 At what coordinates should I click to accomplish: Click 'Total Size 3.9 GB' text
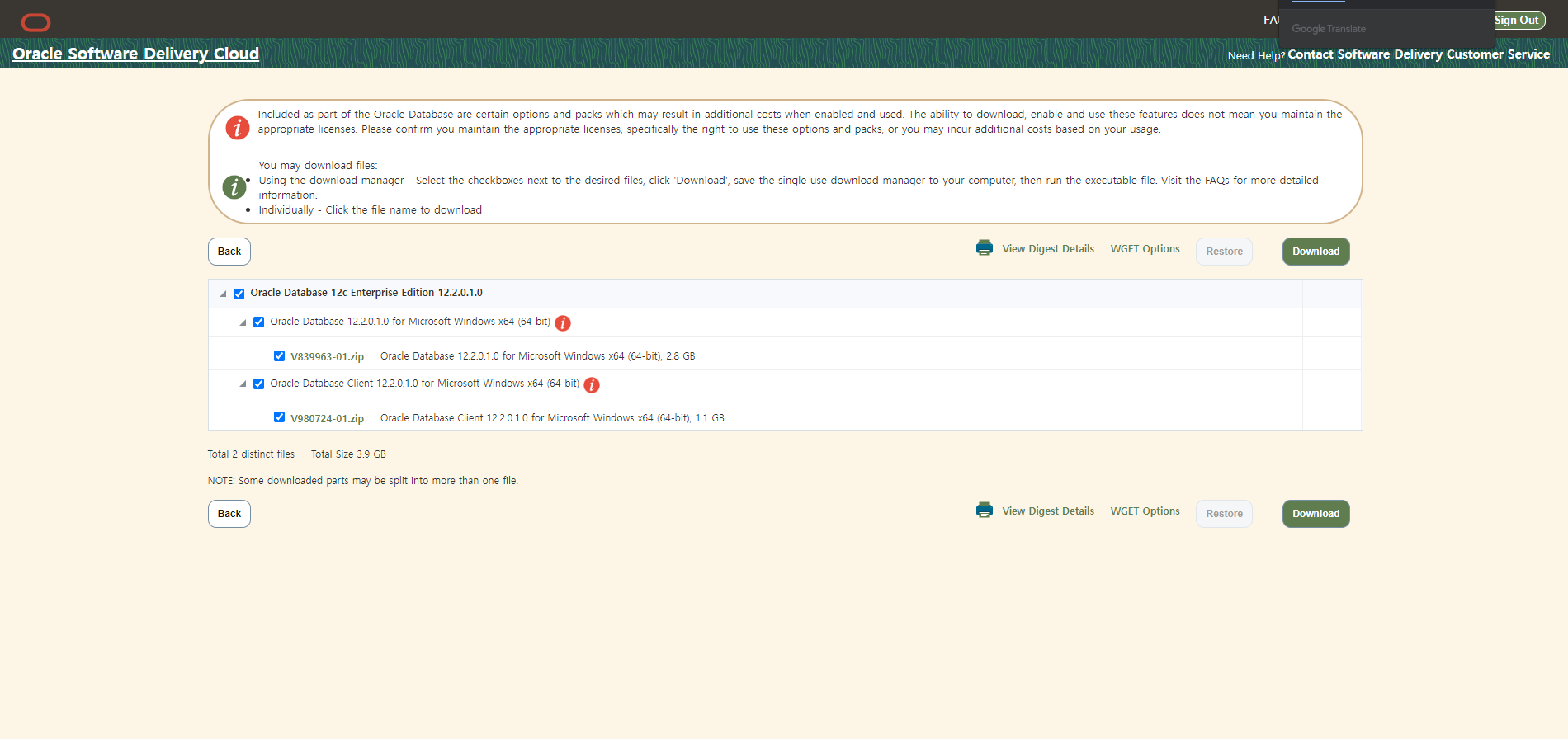pyautogui.click(x=348, y=454)
